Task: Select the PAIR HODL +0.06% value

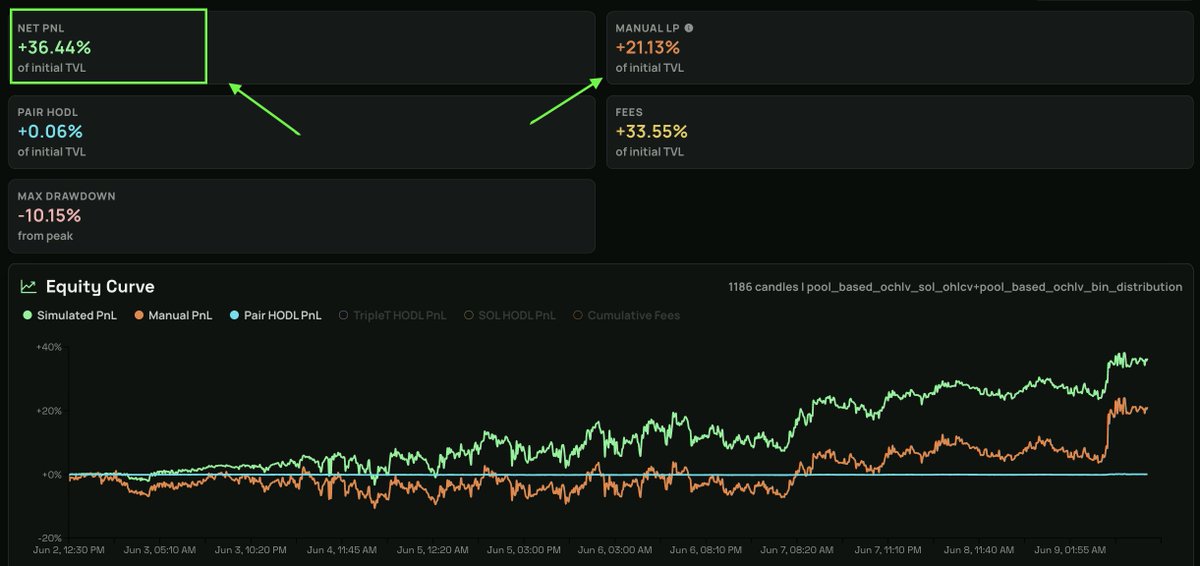Action: pyautogui.click(x=50, y=131)
